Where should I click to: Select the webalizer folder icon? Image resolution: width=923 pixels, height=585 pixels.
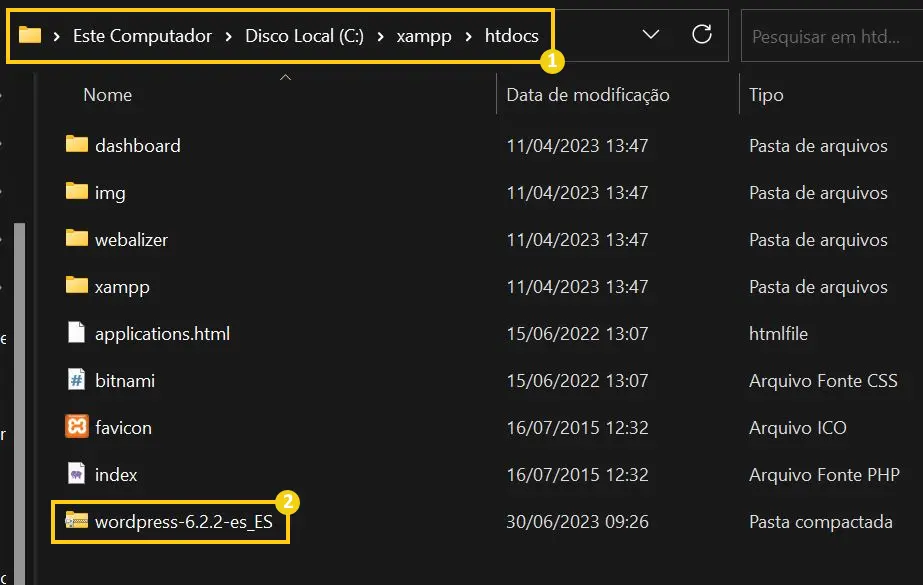[x=77, y=238]
